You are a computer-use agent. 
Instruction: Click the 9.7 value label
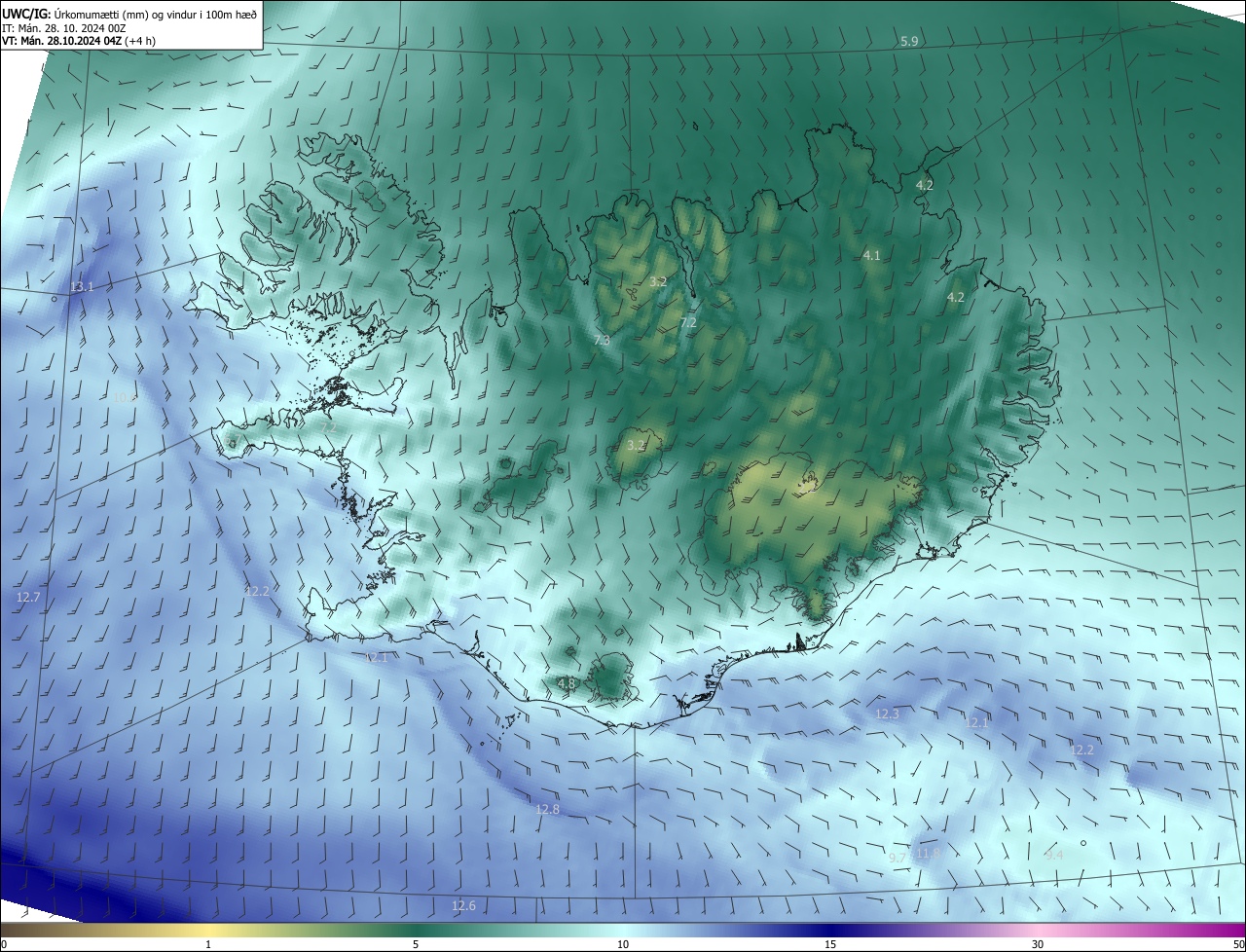898,857
